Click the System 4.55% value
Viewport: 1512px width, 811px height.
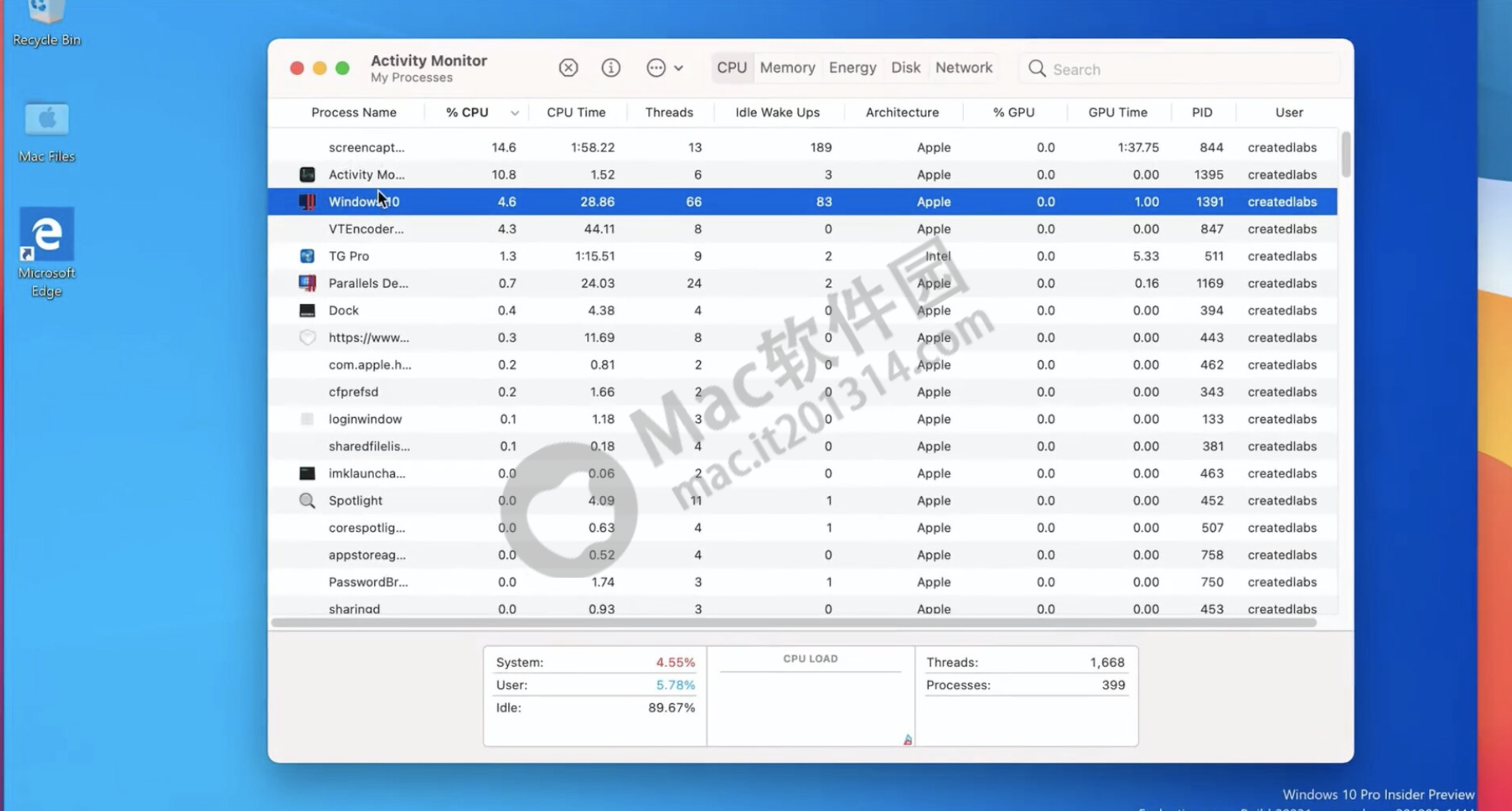coord(675,663)
